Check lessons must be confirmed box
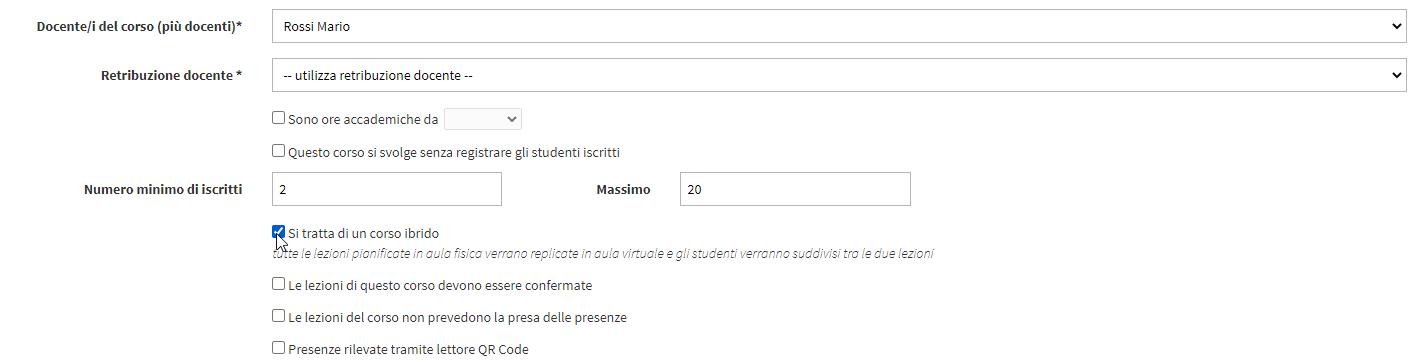Screen dimensions: 1423x362 [x=279, y=284]
